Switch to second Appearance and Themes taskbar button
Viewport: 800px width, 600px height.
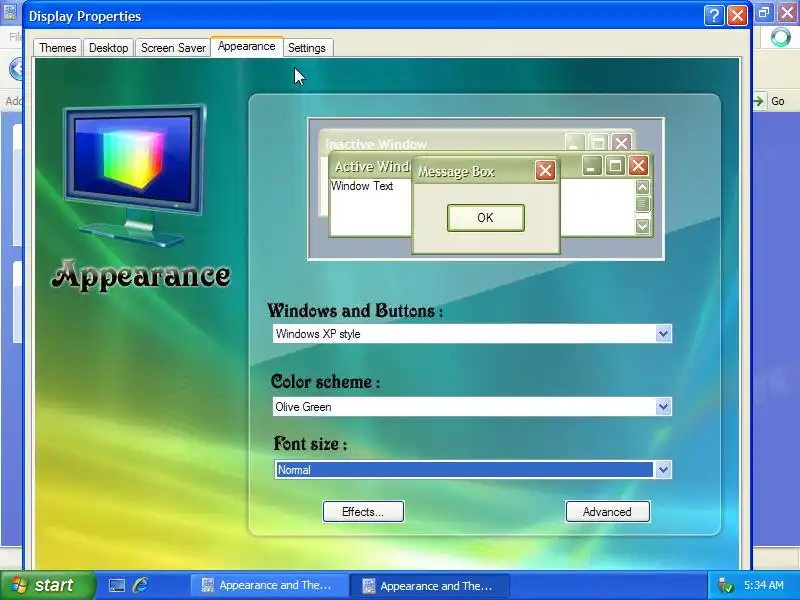coord(430,586)
